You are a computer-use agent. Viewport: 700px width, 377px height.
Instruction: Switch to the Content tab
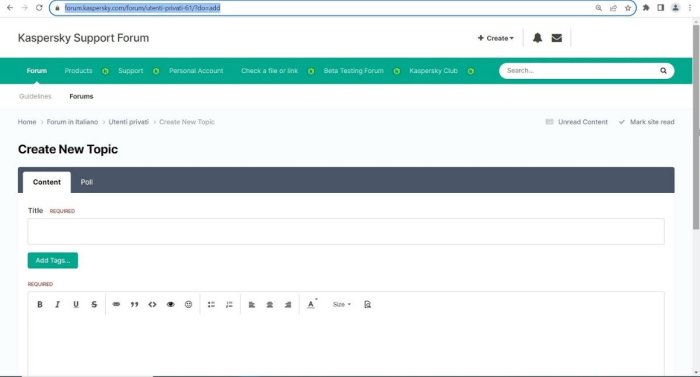47,182
